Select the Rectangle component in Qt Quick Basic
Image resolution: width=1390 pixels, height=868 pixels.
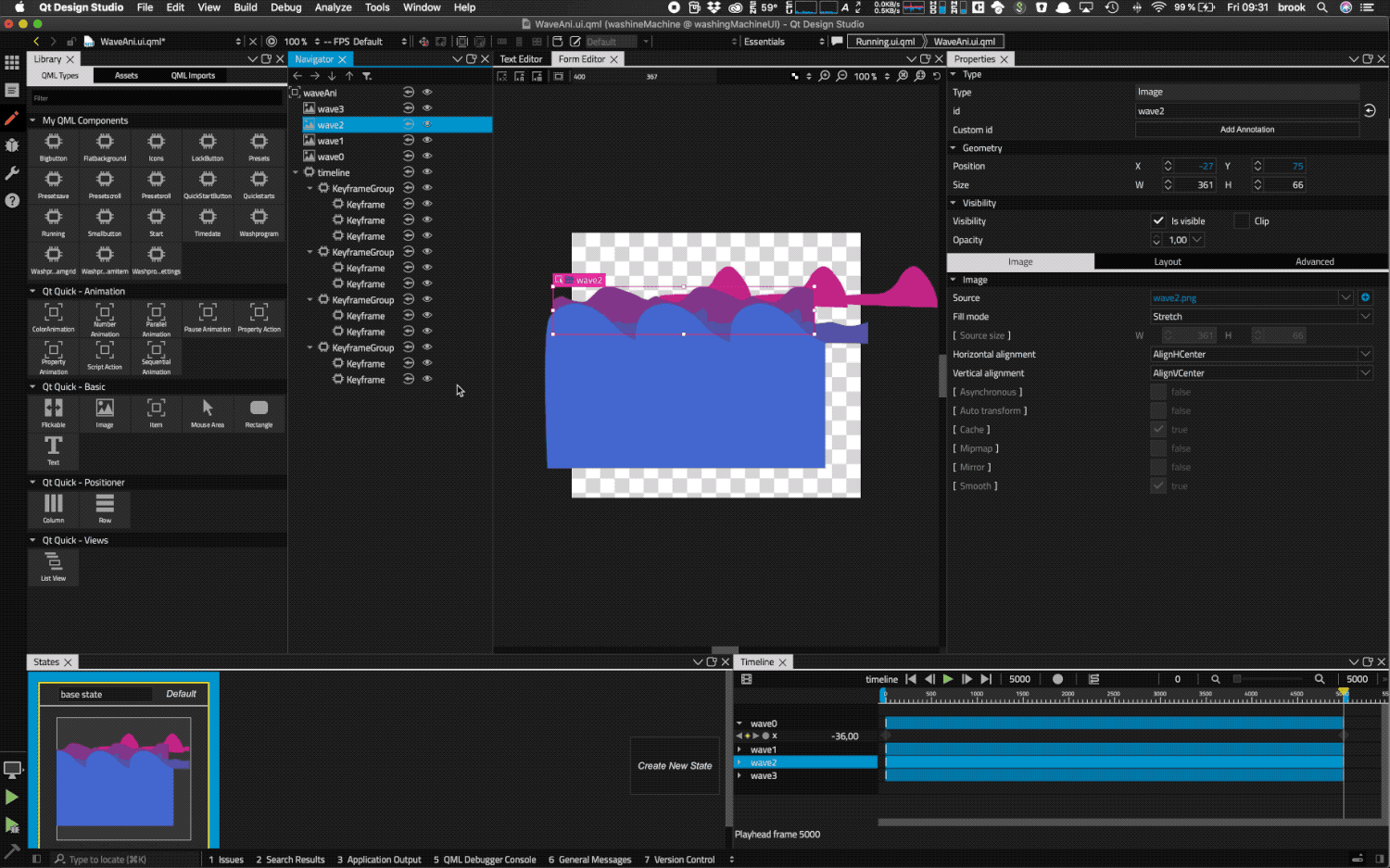[x=259, y=409]
